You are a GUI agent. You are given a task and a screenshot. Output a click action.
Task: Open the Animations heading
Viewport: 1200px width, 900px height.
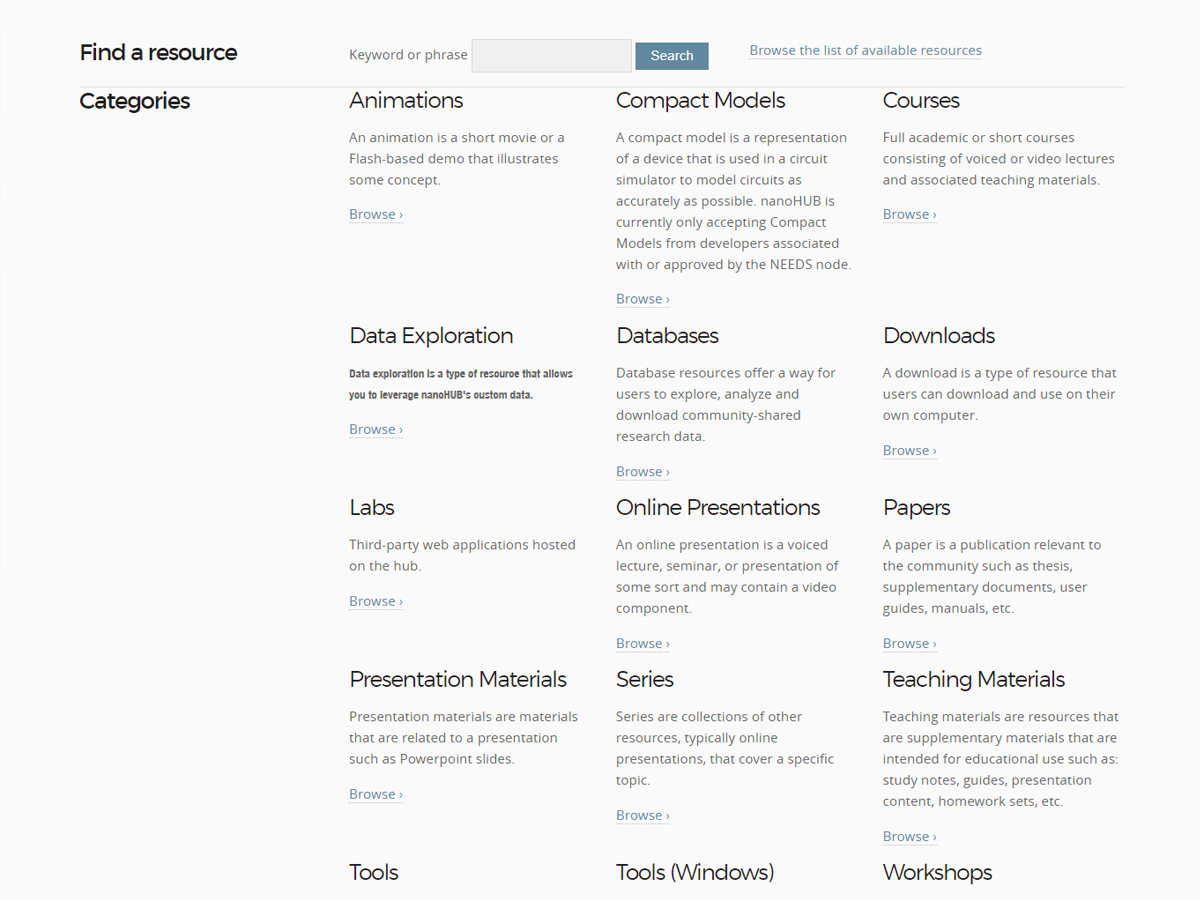coord(406,101)
